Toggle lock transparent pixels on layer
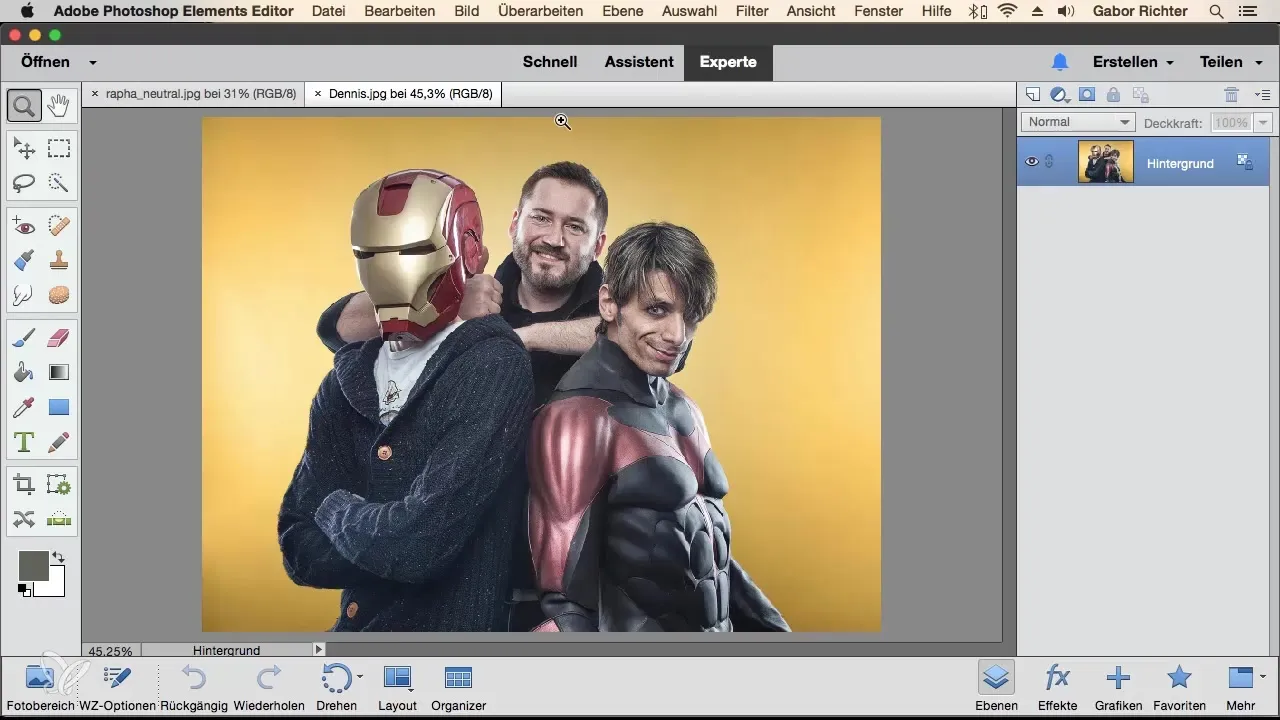Viewport: 1280px width, 720px height. click(x=1140, y=94)
